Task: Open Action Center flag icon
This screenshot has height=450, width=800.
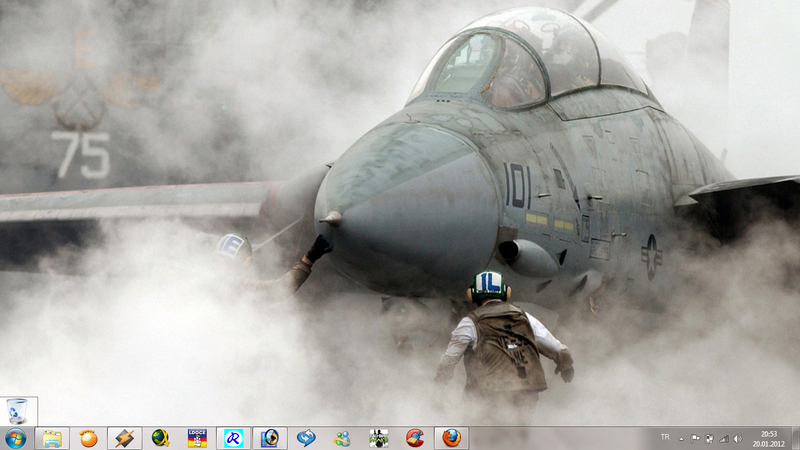Action: [x=696, y=438]
